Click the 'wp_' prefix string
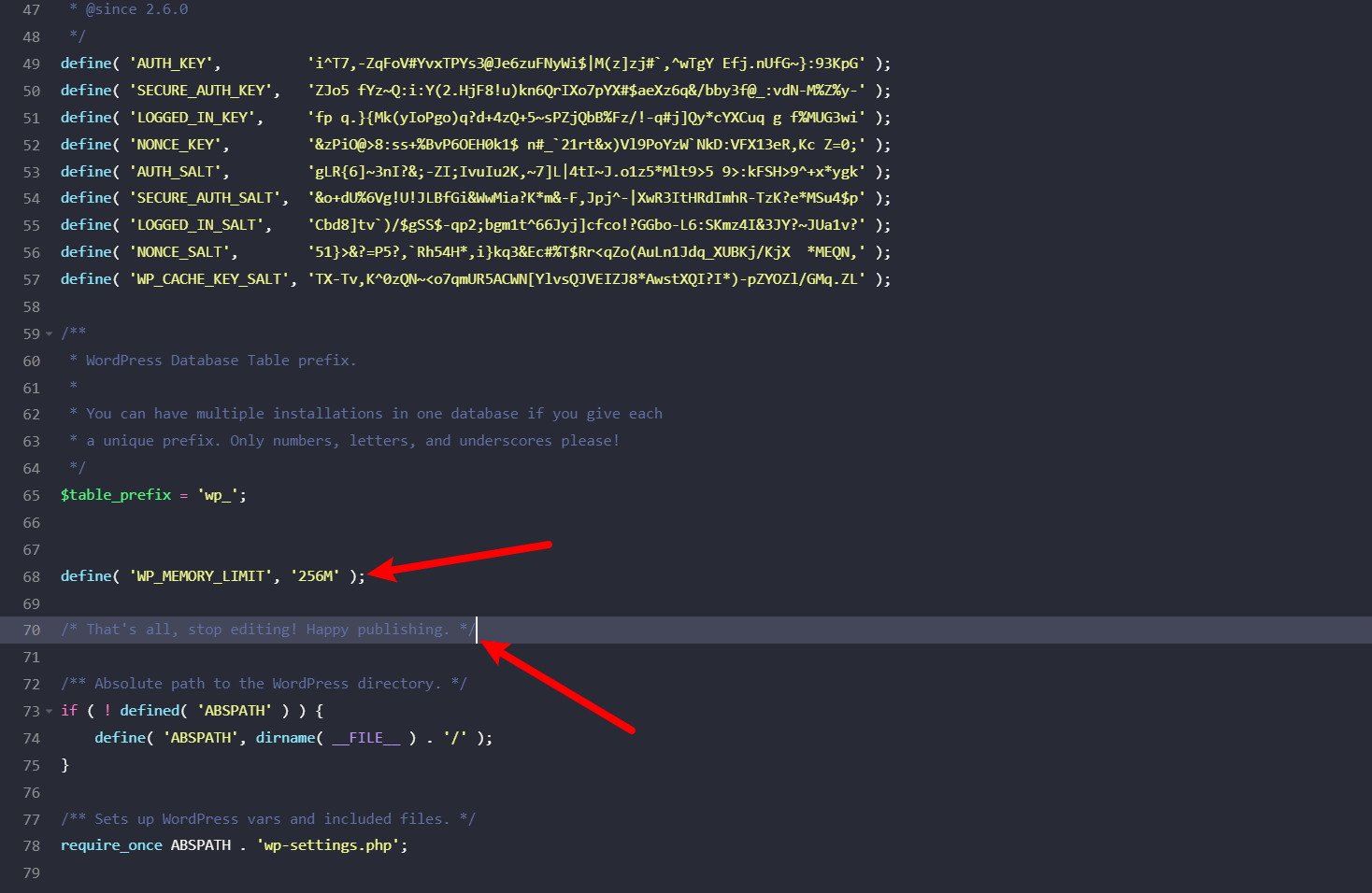This screenshot has height=893, width=1372. pyautogui.click(x=218, y=494)
